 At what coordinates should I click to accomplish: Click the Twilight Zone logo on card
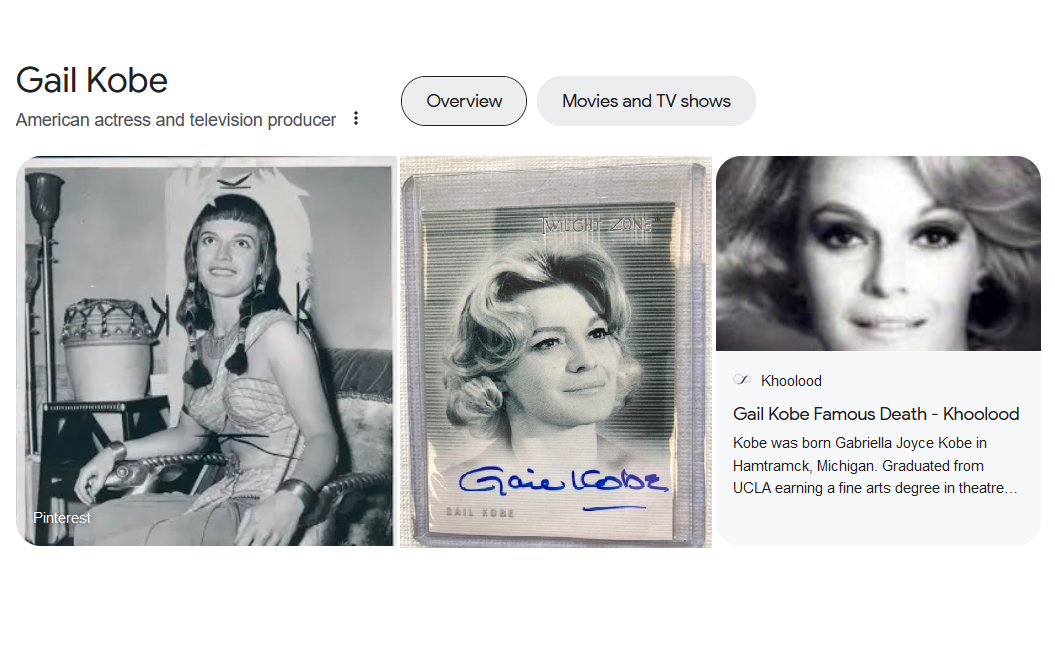click(597, 225)
